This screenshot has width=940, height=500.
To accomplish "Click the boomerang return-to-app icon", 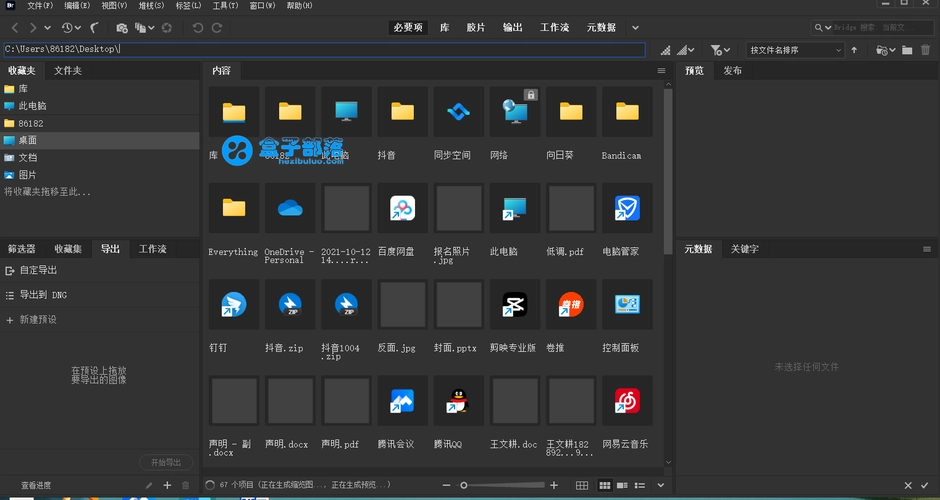I will 95,28.
